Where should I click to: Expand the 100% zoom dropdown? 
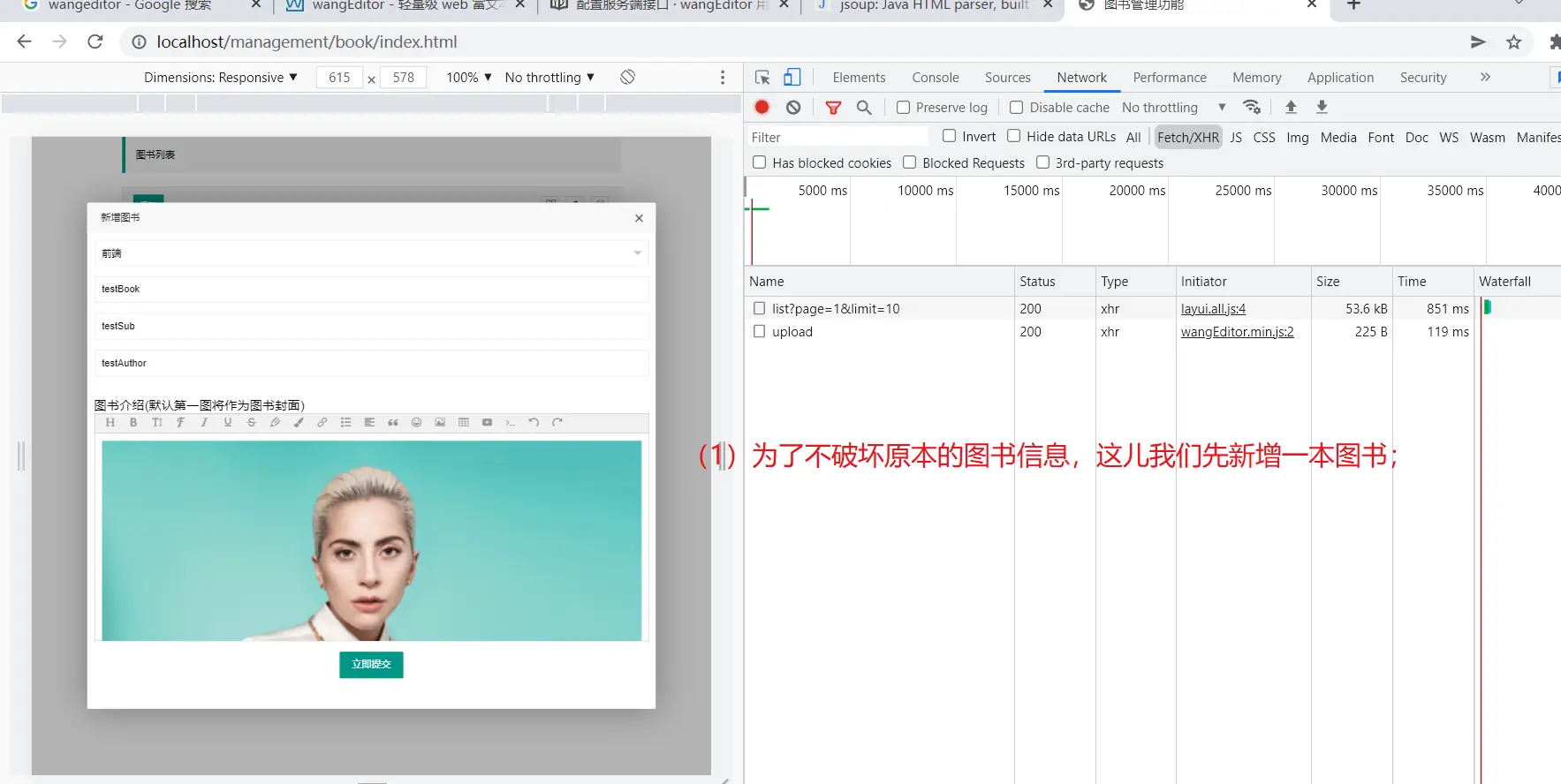click(468, 78)
